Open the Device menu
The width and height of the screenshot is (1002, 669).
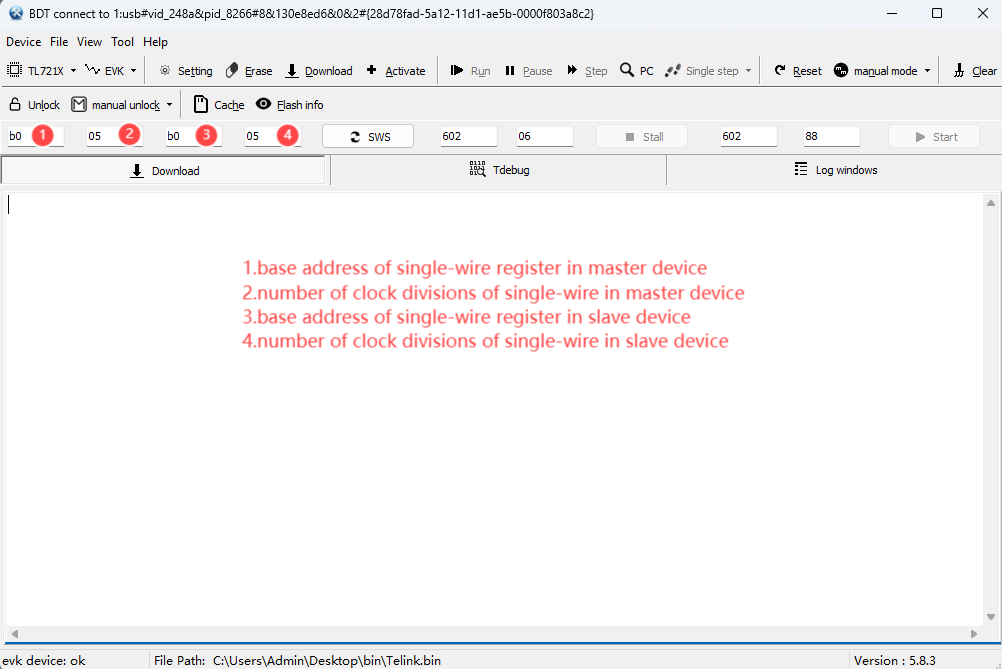point(24,42)
